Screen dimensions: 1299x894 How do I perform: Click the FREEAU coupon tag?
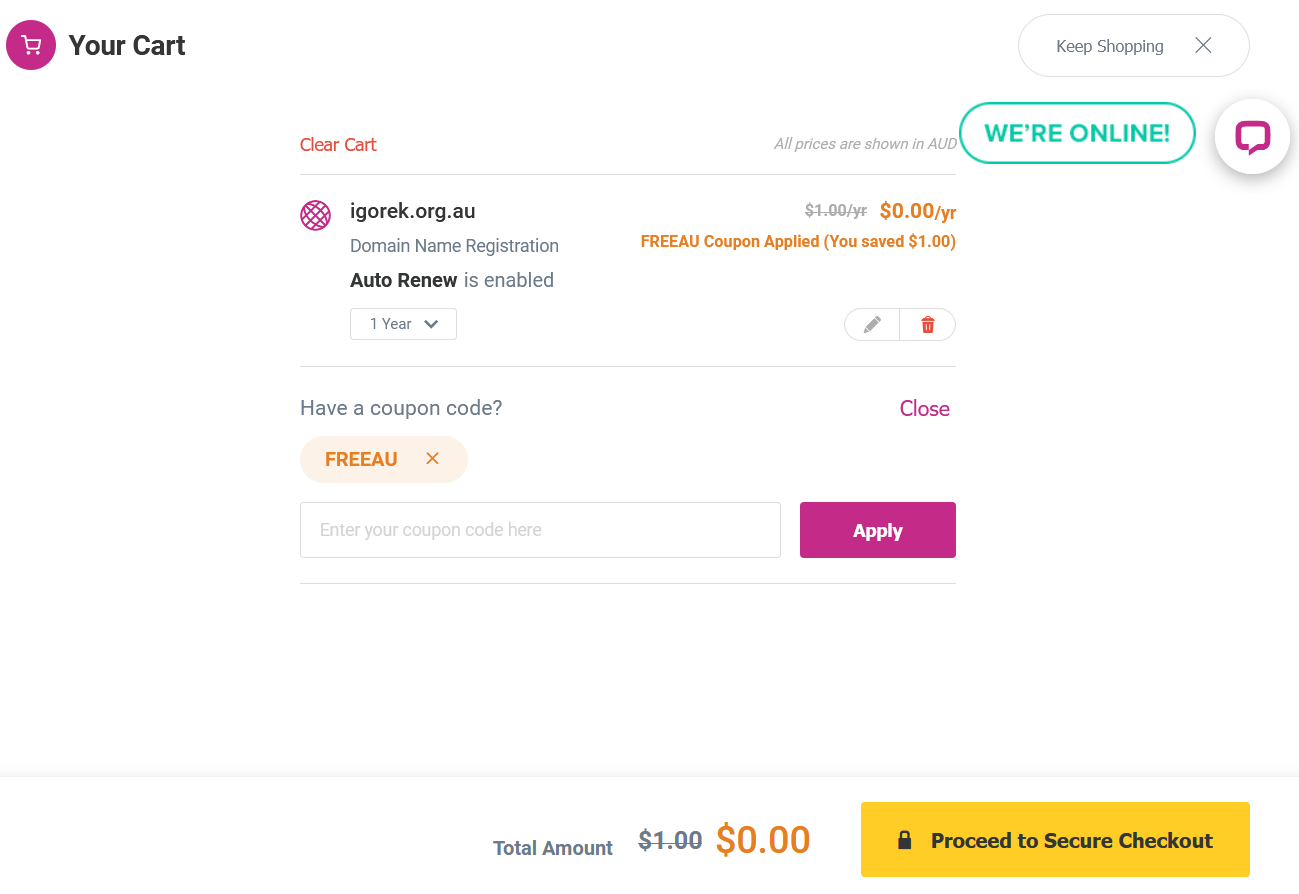(361, 459)
